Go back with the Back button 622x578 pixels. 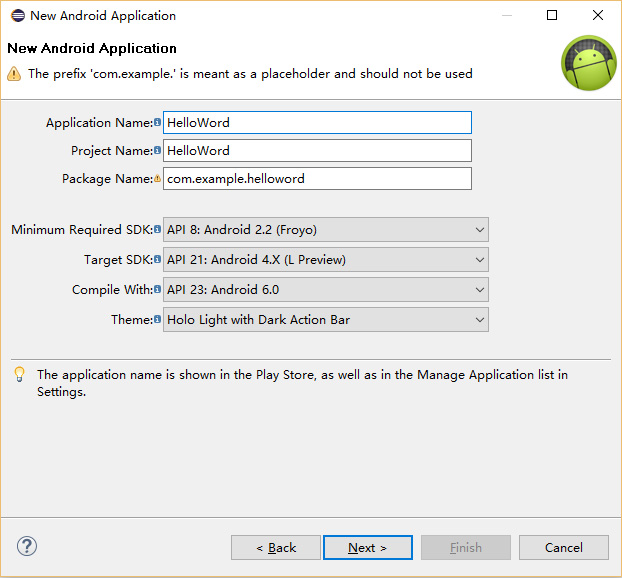[x=276, y=547]
